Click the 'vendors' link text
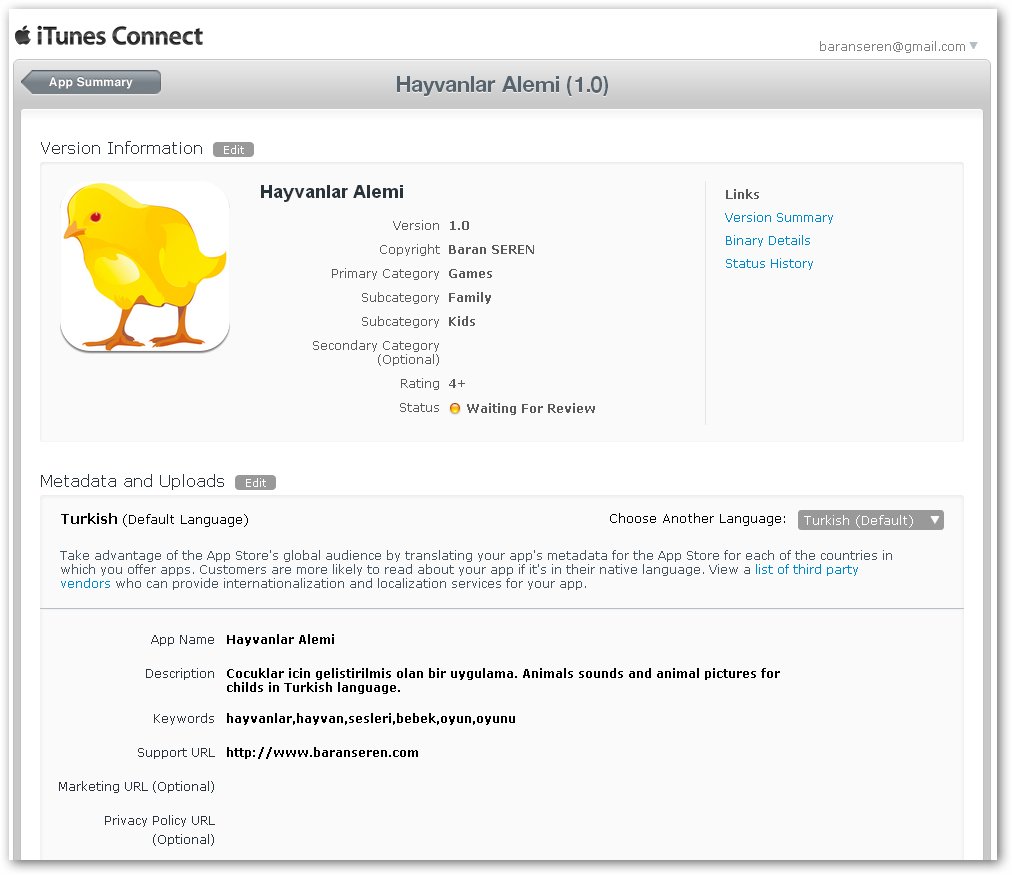Screen dimensions: 1012x875 [x=85, y=583]
